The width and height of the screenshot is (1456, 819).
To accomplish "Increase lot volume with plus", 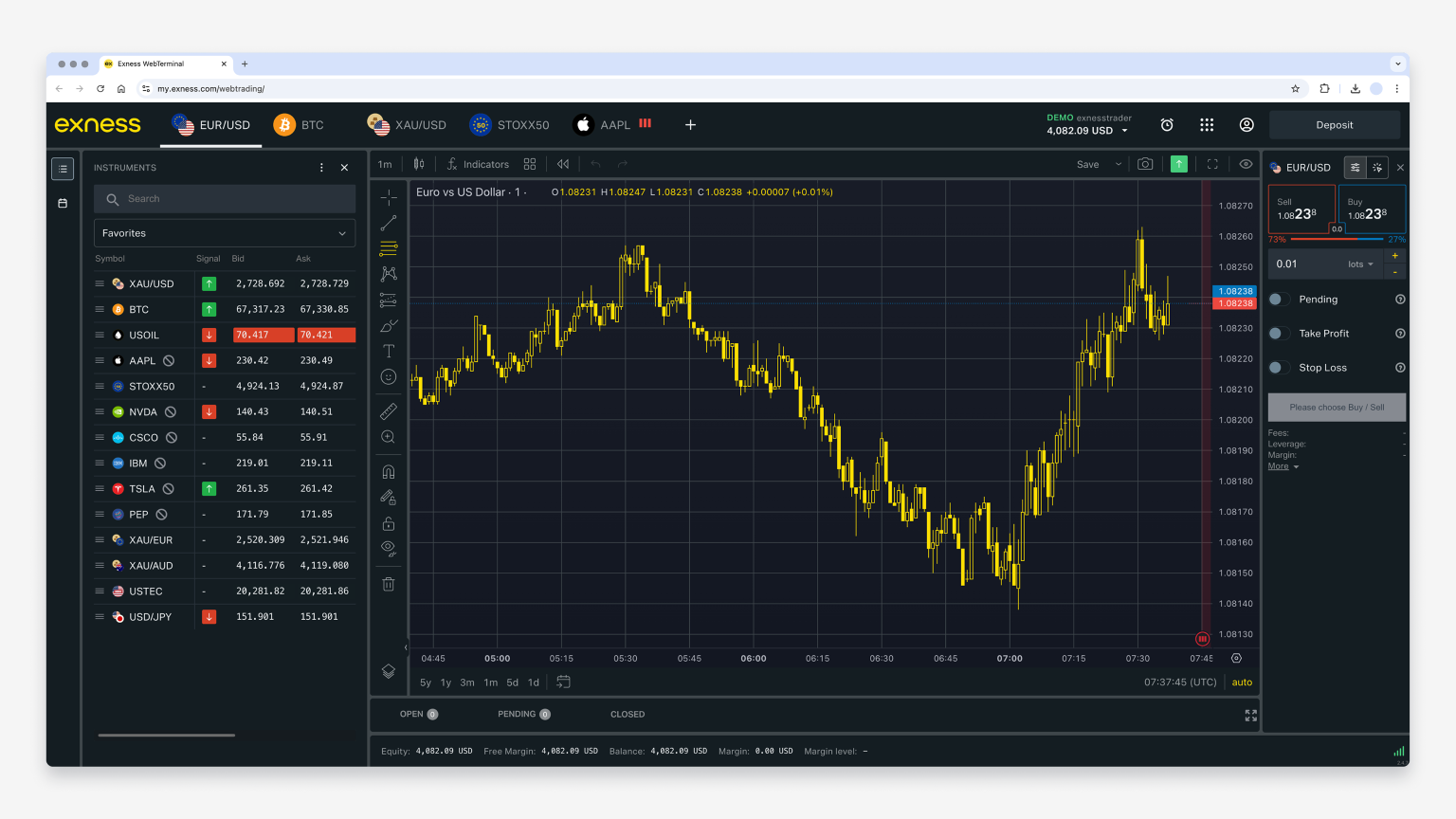I will [x=1394, y=256].
